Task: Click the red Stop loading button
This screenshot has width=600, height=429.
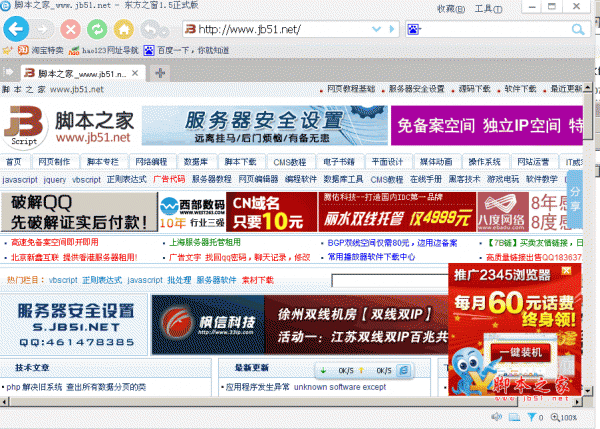Action: (x=70, y=29)
